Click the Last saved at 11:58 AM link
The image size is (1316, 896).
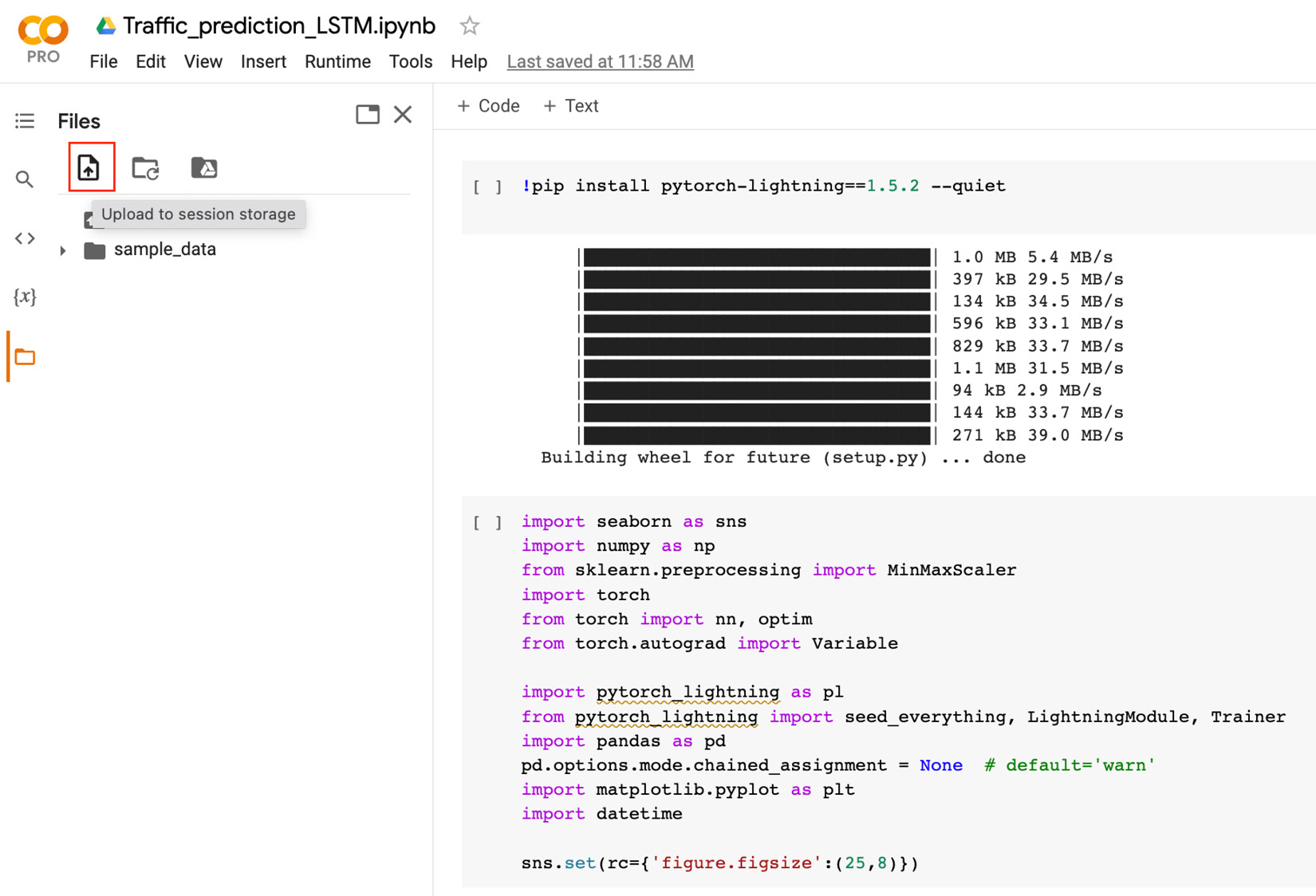[601, 61]
